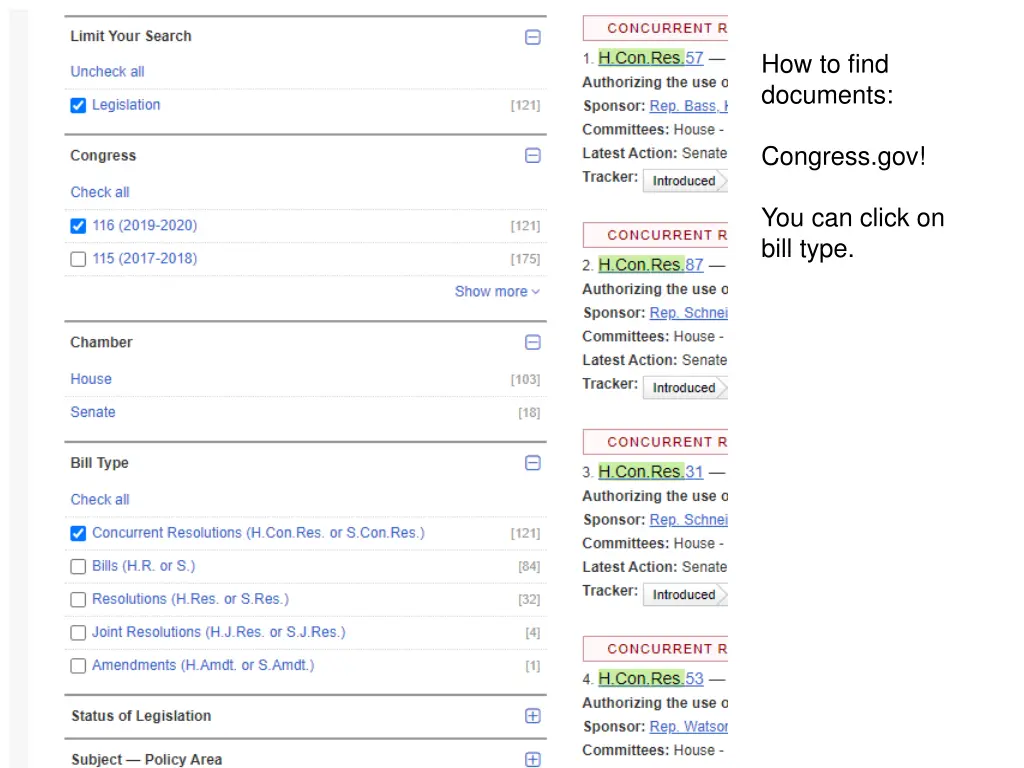Click the [18] count beside Senate

point(529,413)
